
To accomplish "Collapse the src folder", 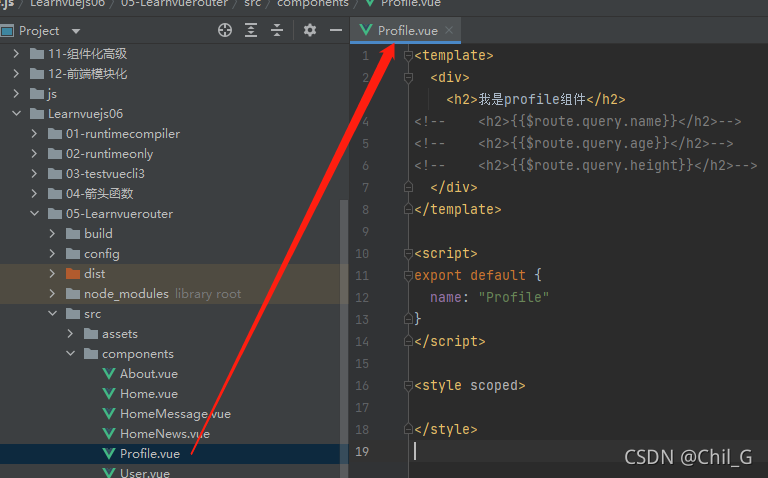I will tap(52, 313).
